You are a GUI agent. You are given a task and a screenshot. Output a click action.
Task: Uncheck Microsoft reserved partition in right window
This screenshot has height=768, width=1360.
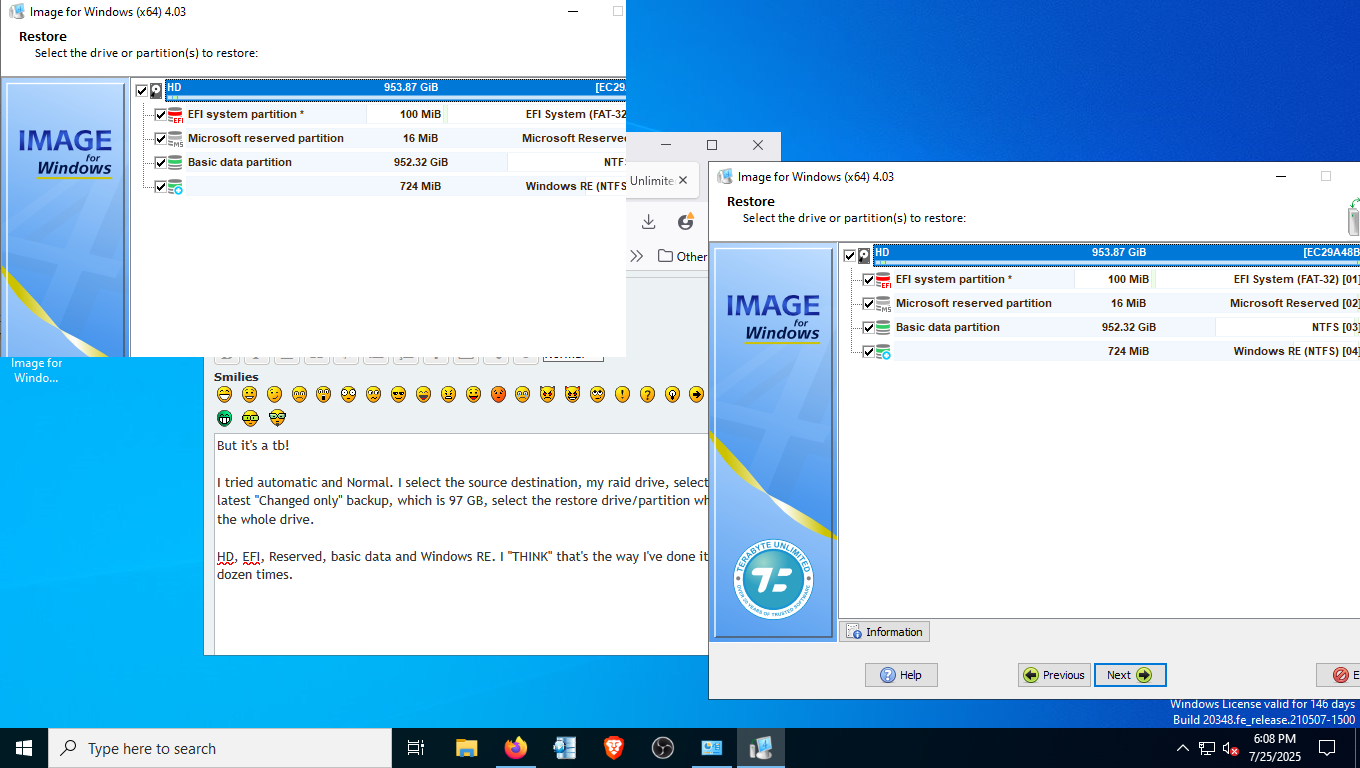(868, 304)
